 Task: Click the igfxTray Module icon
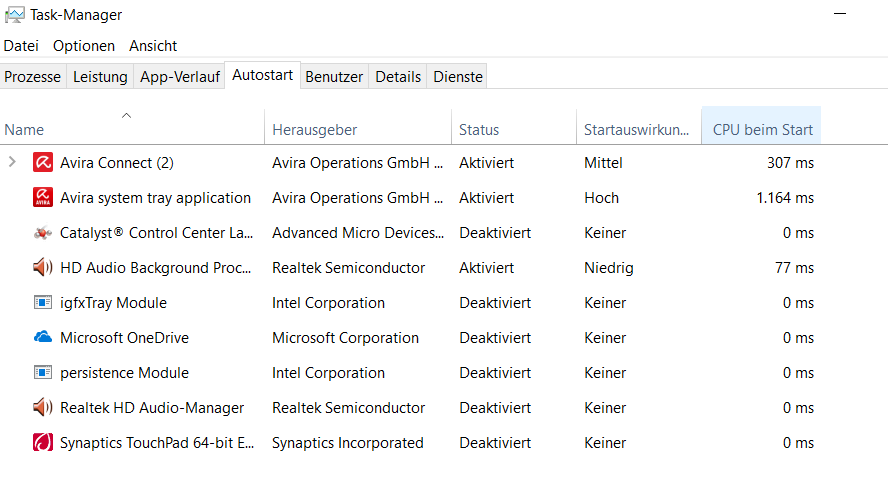[43, 303]
